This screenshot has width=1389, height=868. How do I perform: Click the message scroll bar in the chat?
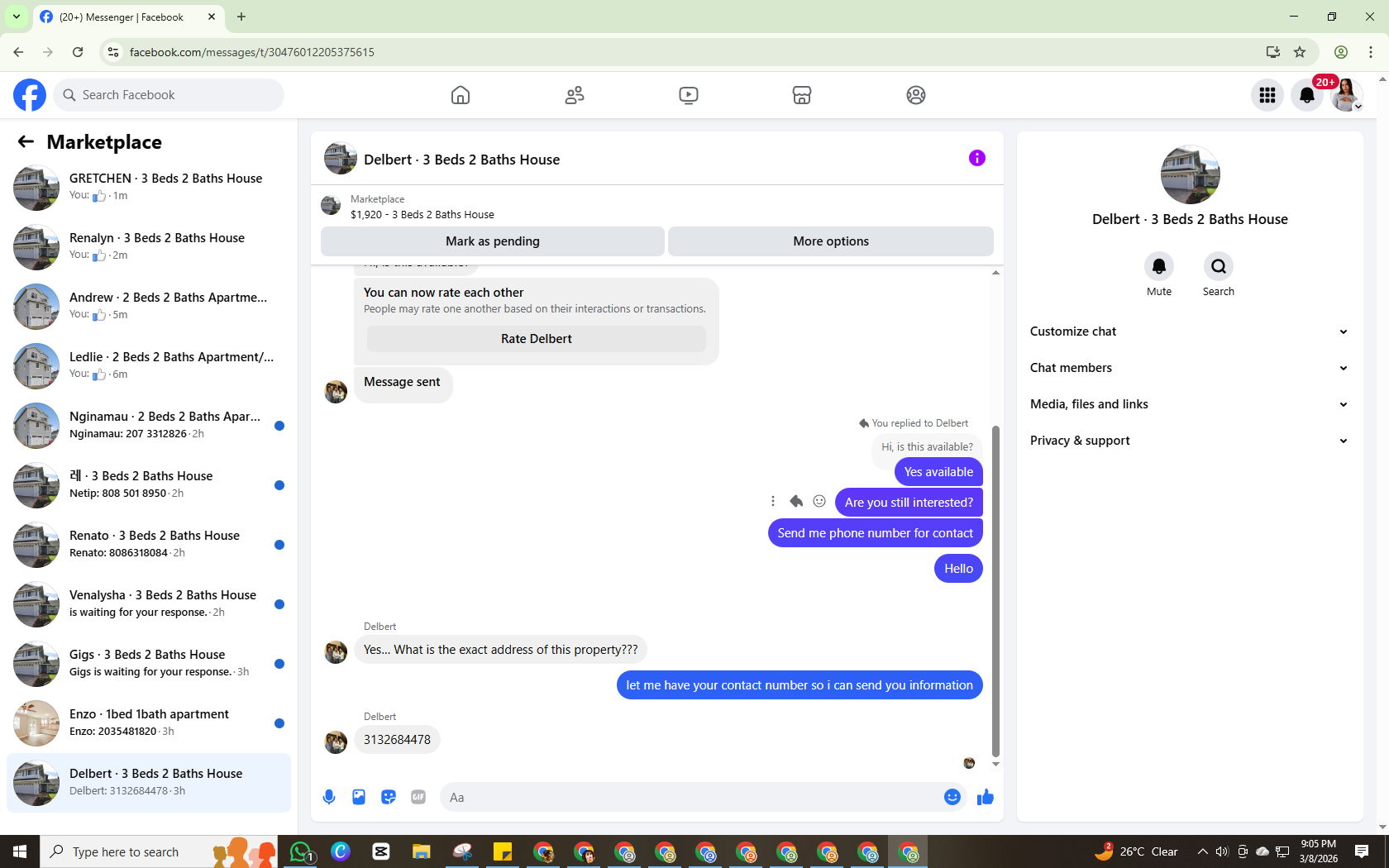coord(995,591)
